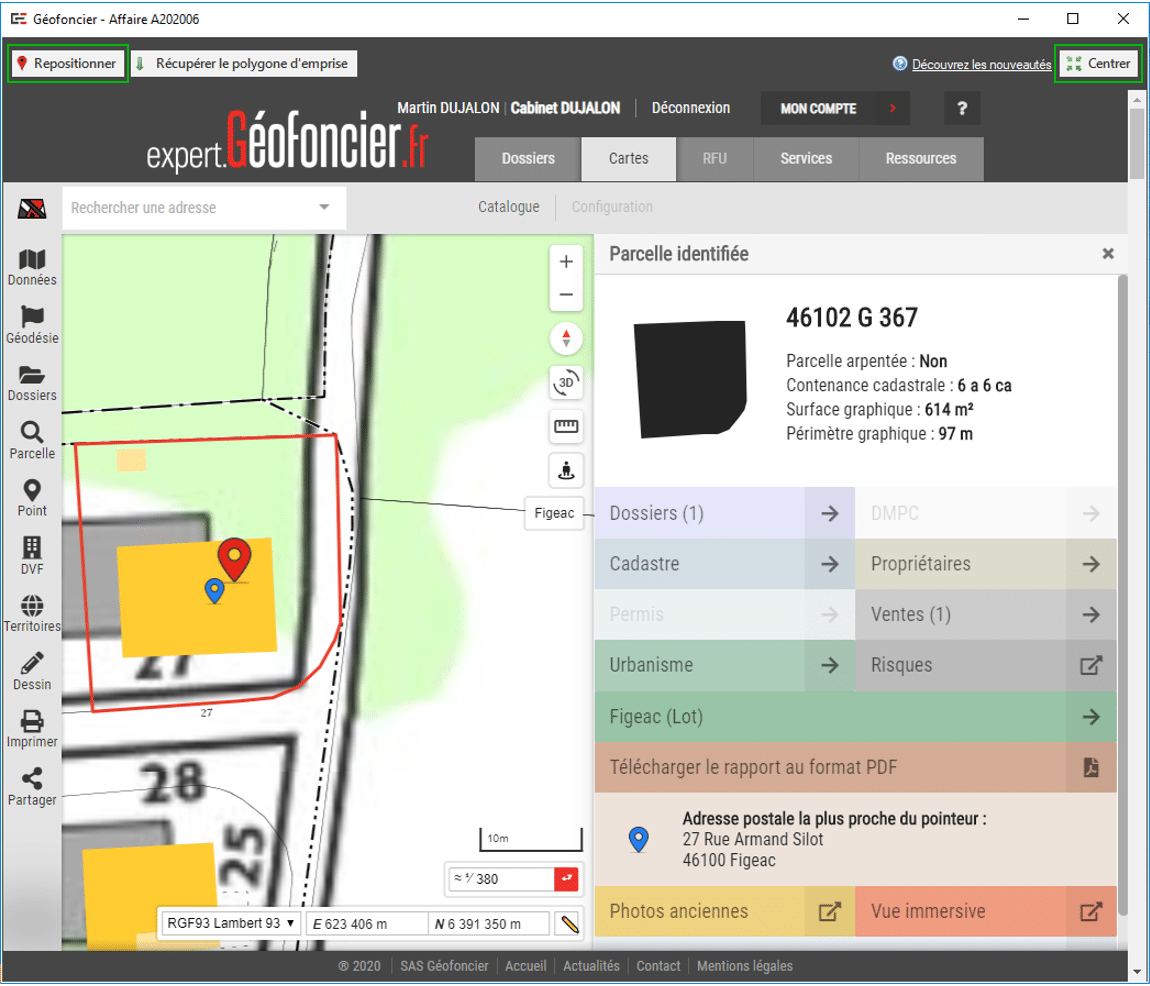The width and height of the screenshot is (1150, 986).
Task: Select the Géodésie flag tool
Action: 32,325
